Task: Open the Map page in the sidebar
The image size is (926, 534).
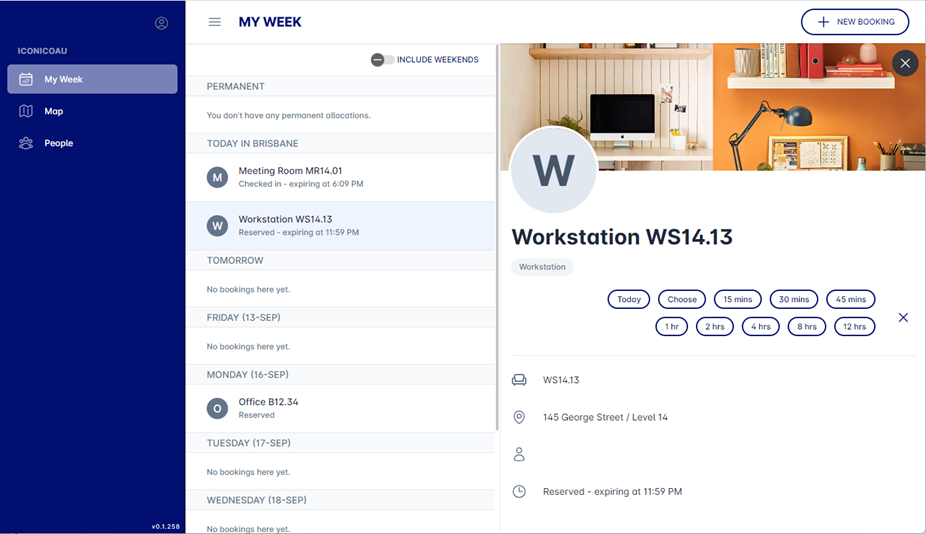Action: point(92,111)
